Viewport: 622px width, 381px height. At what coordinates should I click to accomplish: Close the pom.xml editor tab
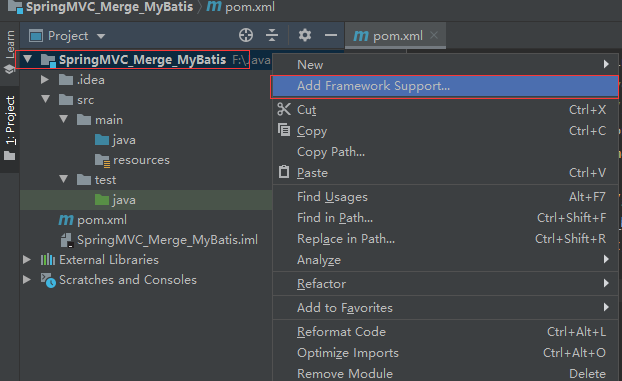pos(434,35)
